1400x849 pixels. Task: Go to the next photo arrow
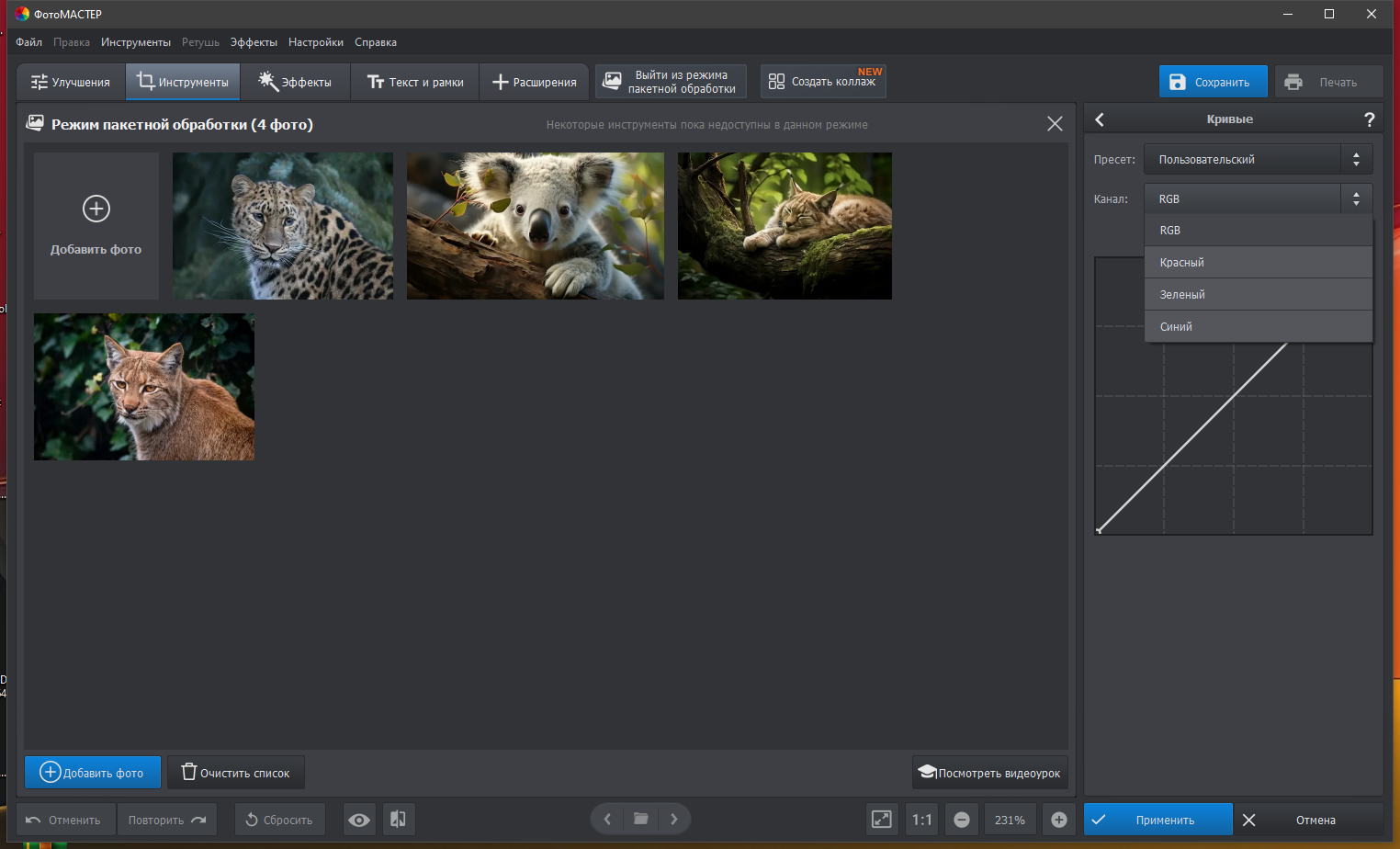point(674,819)
